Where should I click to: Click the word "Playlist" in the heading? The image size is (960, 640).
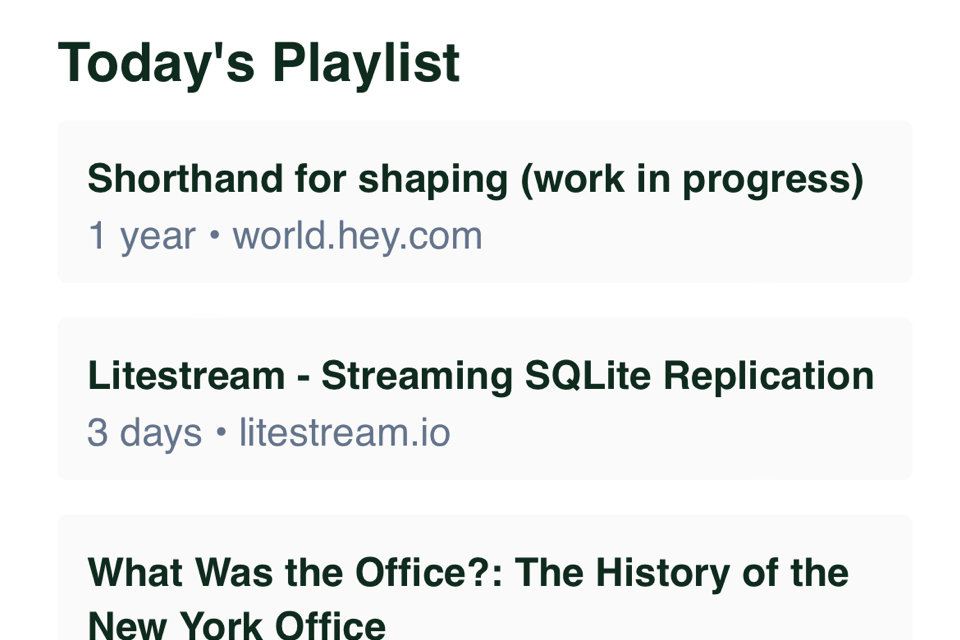tap(365, 62)
